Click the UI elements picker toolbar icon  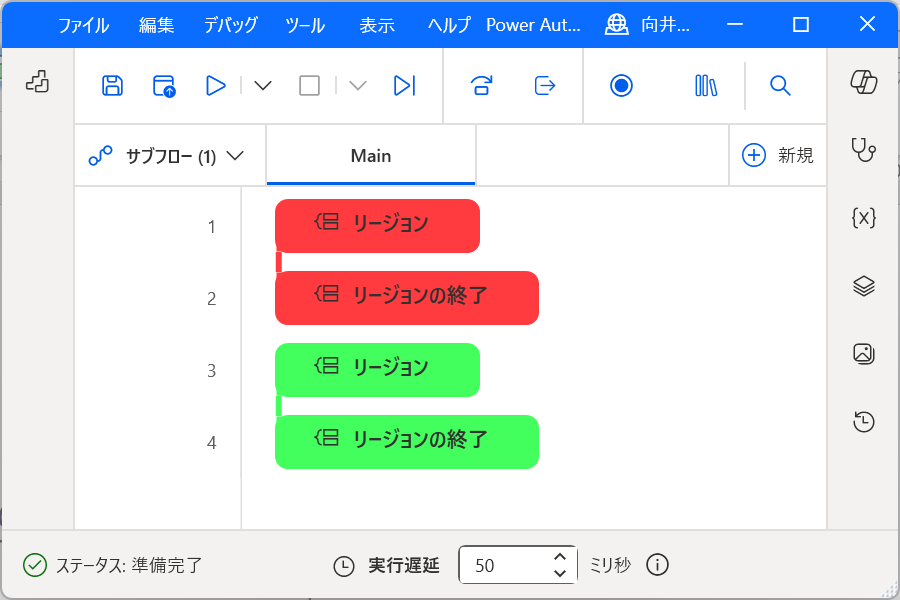click(482, 86)
